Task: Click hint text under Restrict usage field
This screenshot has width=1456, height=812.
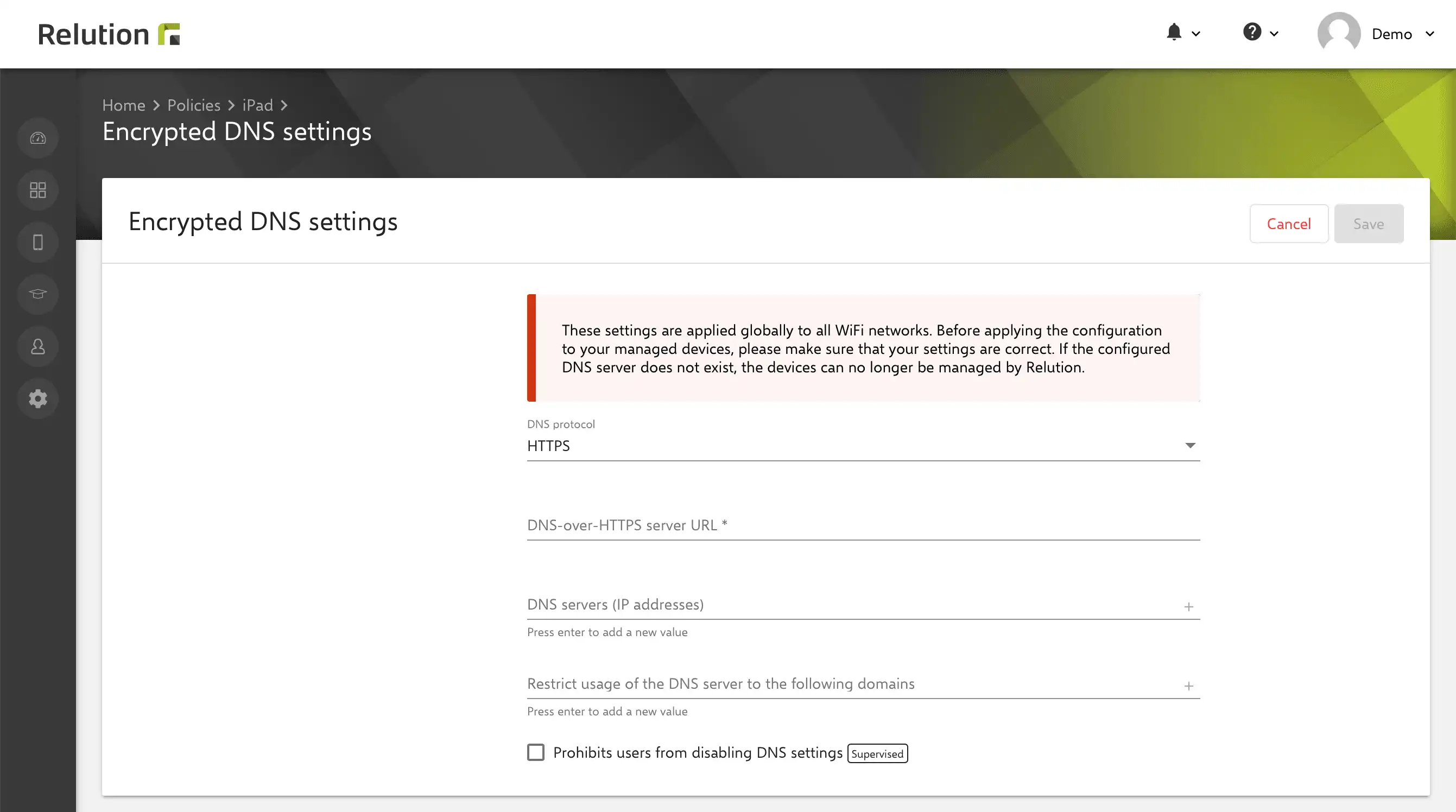Action: coord(607,712)
